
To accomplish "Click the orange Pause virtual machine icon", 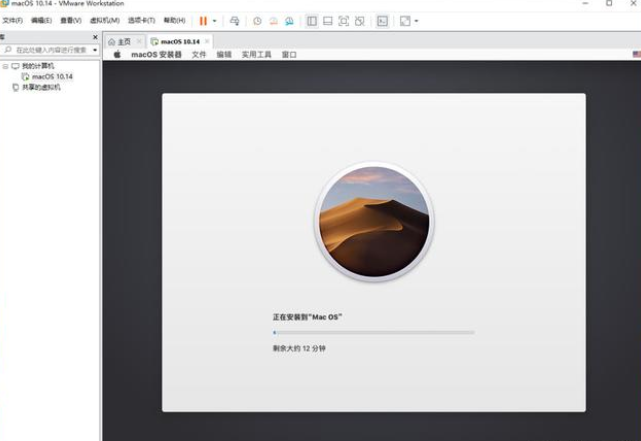I will coord(203,20).
